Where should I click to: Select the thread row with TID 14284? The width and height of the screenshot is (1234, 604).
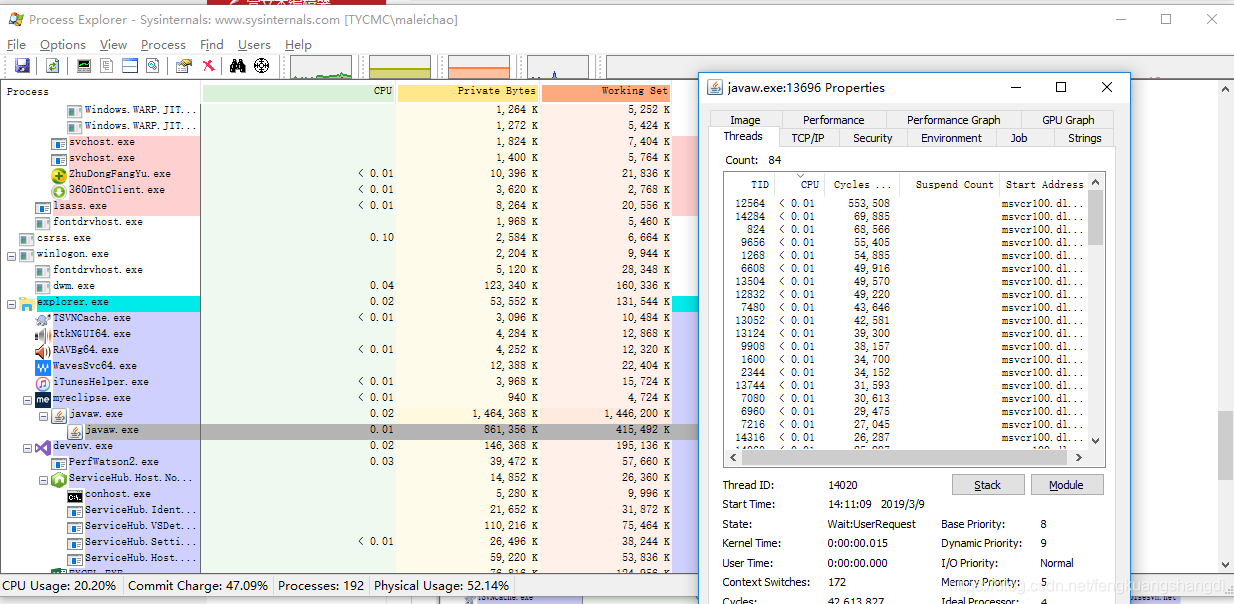tap(905, 217)
